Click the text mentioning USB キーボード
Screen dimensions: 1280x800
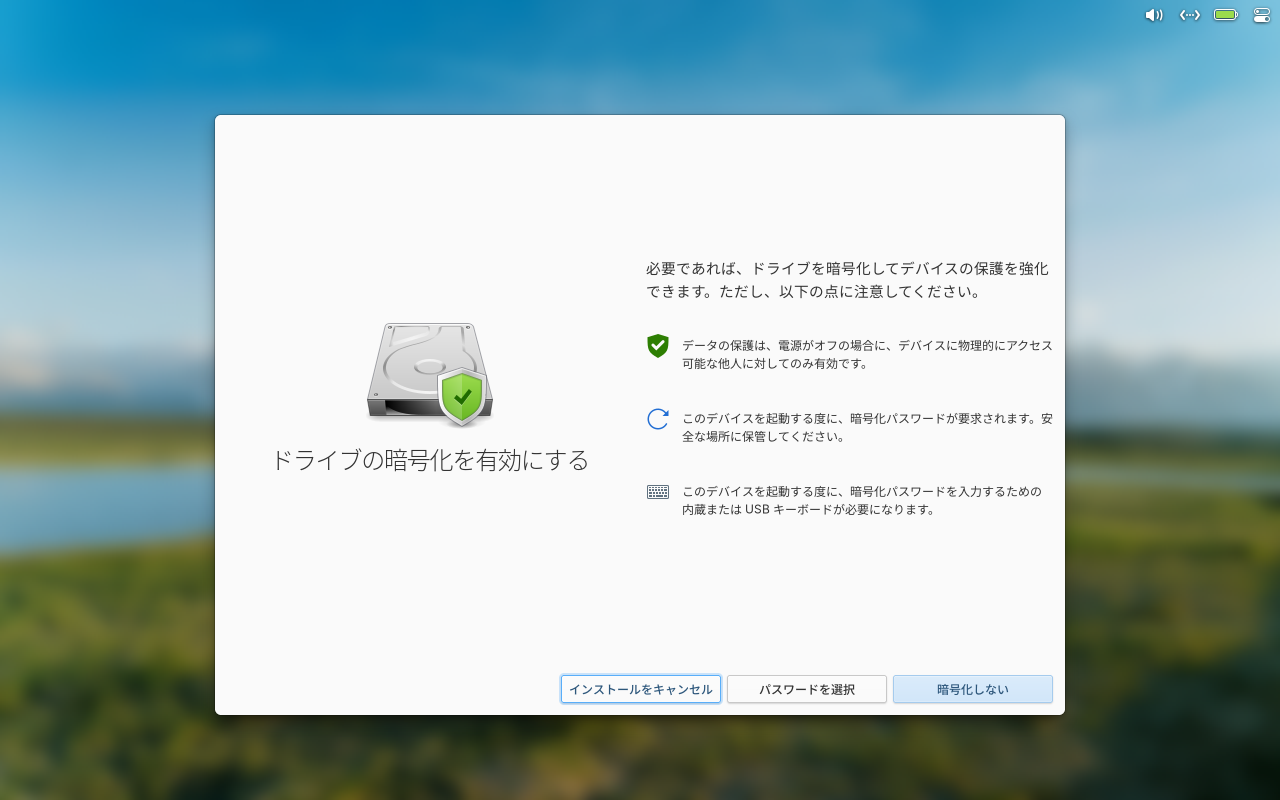tap(862, 500)
